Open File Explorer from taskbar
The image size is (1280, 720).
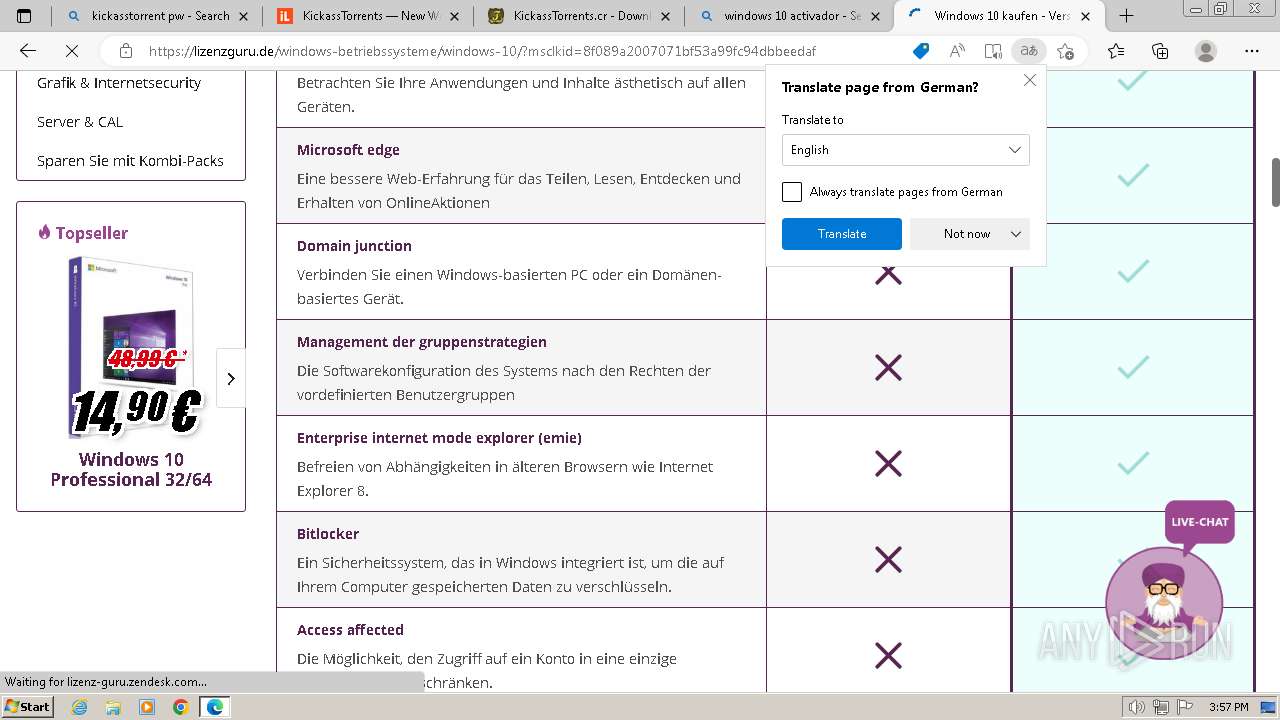click(113, 707)
